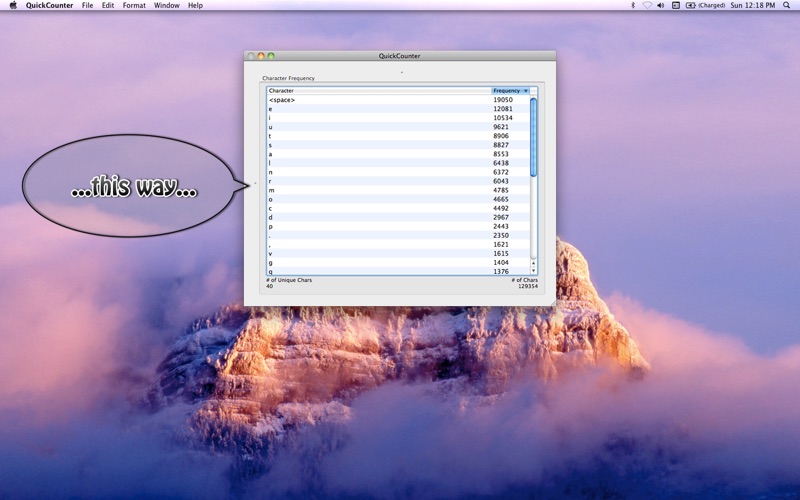Open the QuickCounter application menu
Image resolution: width=800 pixels, height=500 pixels.
coord(49,5)
